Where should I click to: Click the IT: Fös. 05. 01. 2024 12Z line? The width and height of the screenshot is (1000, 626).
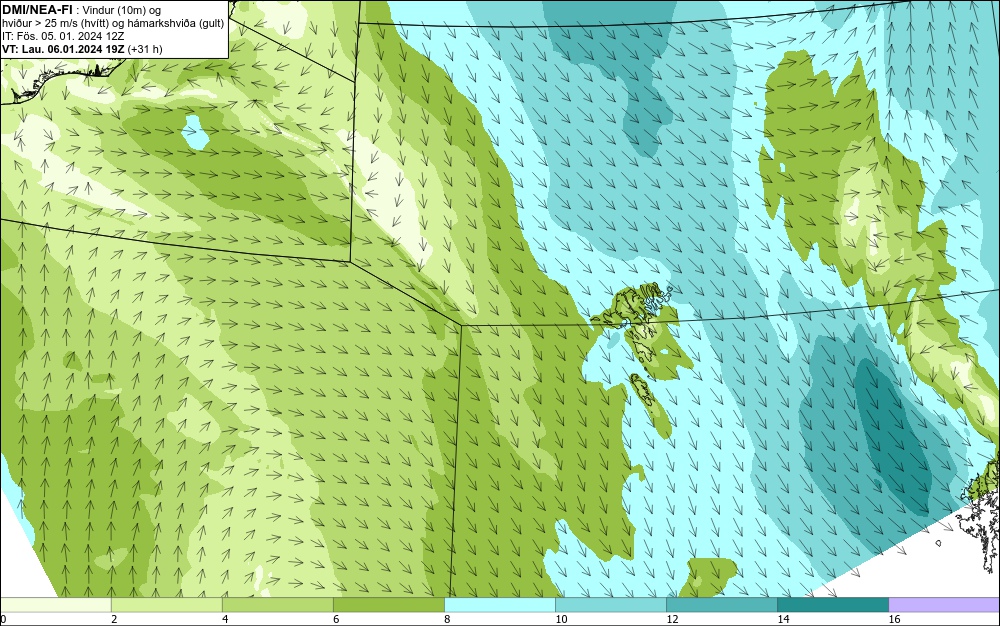click(x=63, y=36)
